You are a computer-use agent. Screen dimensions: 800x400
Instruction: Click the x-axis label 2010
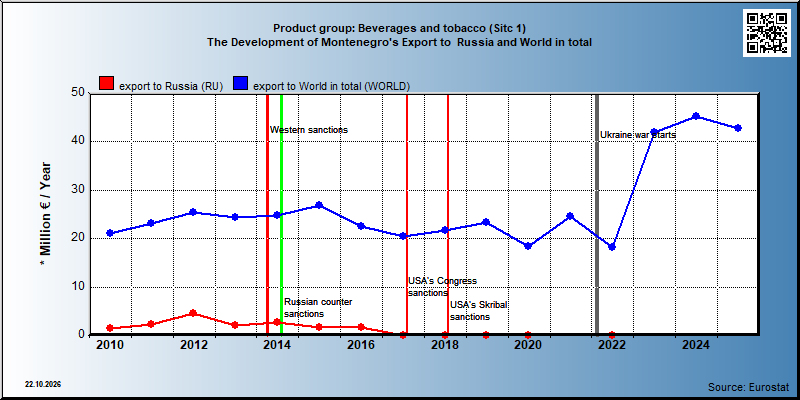tap(110, 346)
